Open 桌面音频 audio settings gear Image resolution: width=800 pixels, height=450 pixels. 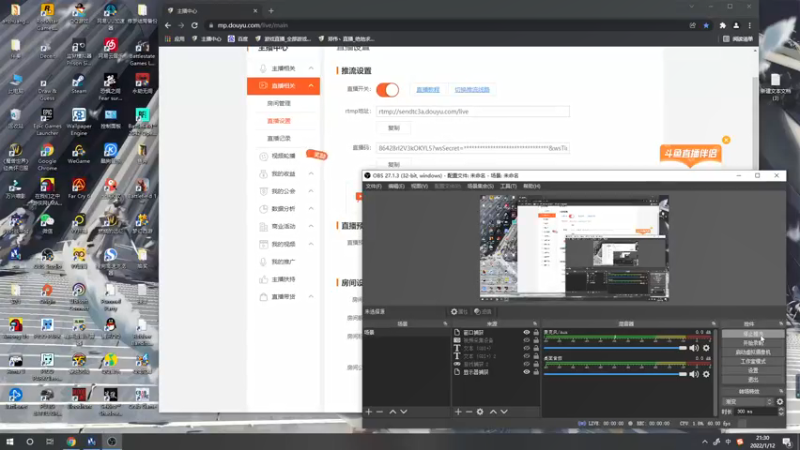tap(706, 374)
